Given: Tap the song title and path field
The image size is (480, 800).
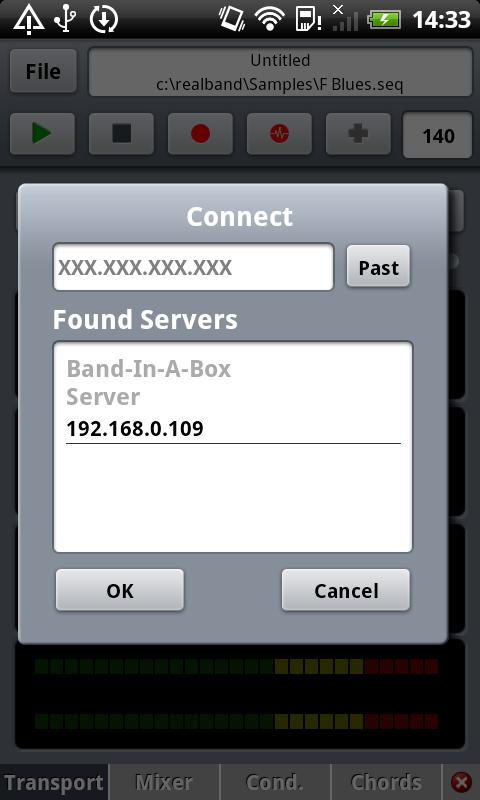Looking at the screenshot, I should coord(281,72).
